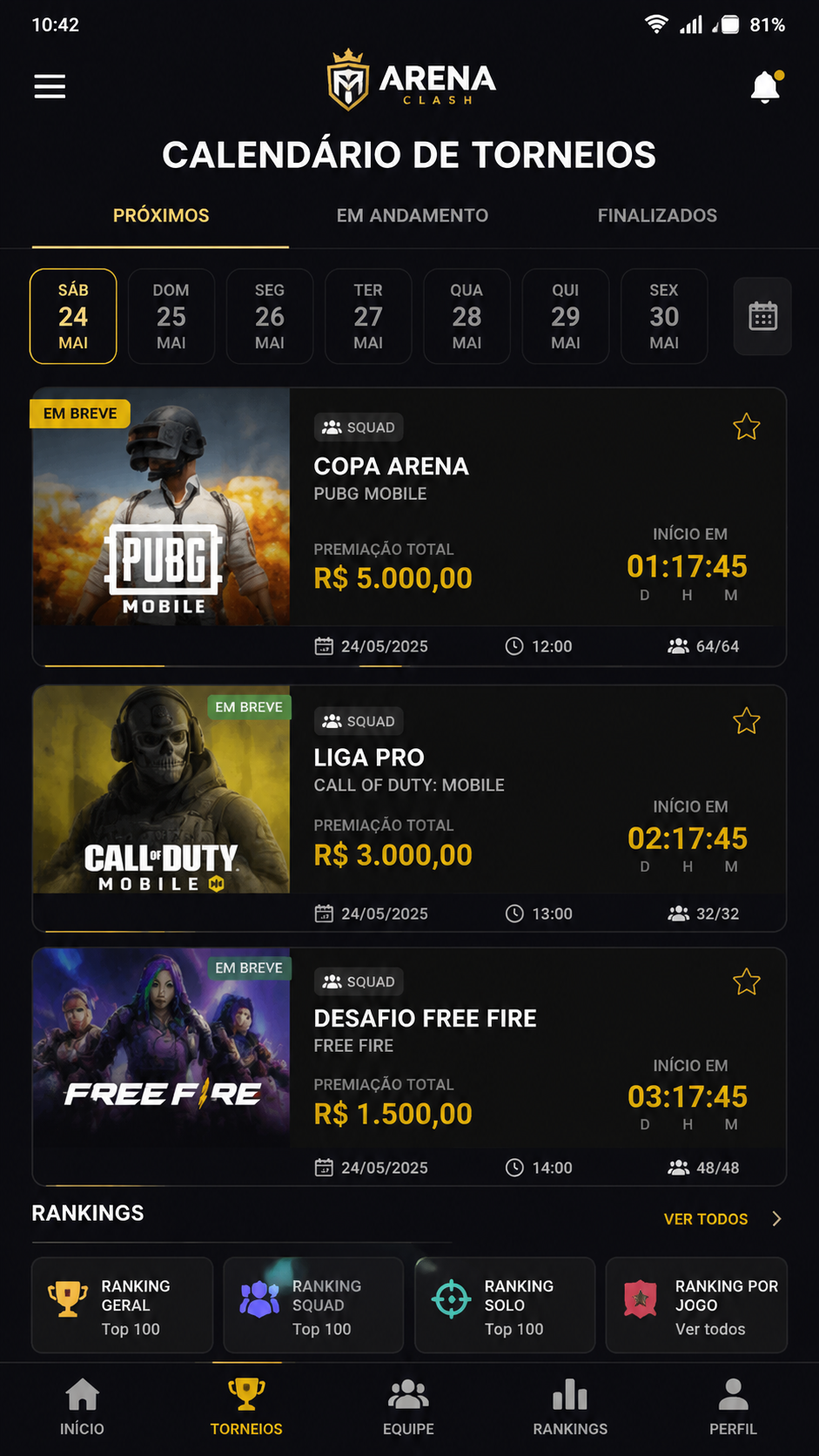Open the hamburger menu
819x1456 pixels.
click(50, 86)
